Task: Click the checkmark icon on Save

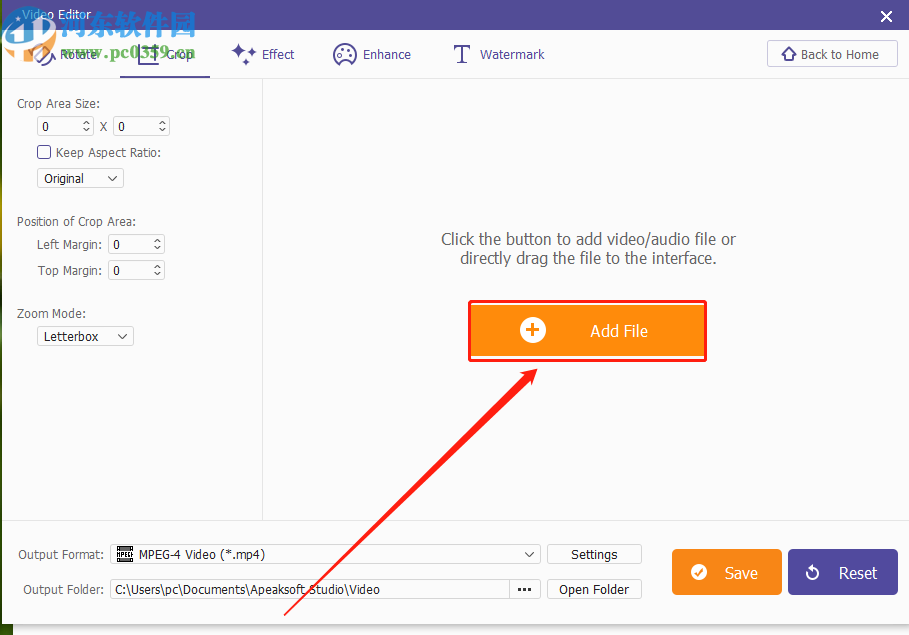Action: (699, 572)
